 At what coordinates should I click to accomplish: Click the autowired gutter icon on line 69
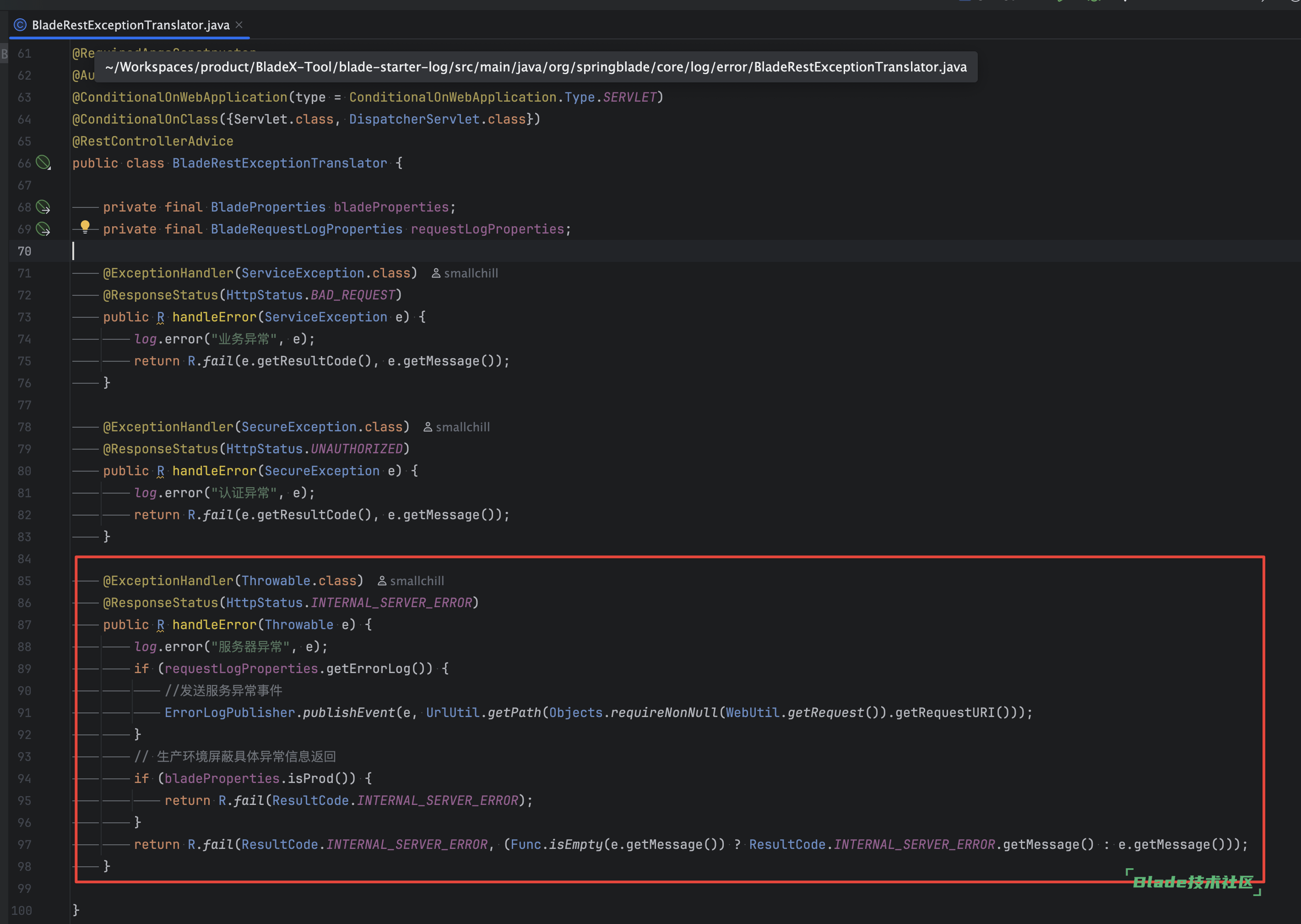(x=43, y=229)
